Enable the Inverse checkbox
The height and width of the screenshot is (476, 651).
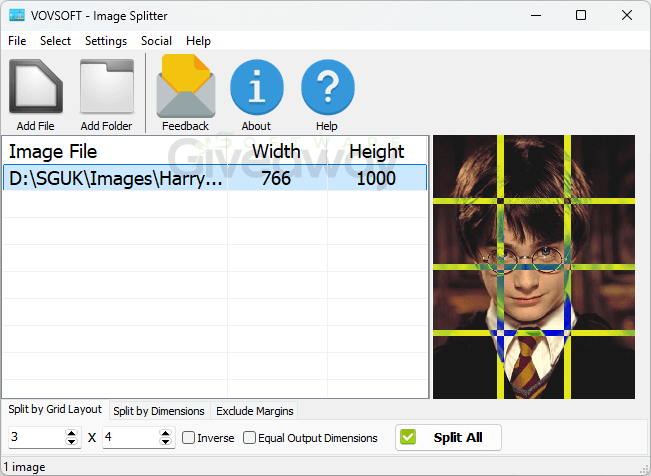click(188, 438)
